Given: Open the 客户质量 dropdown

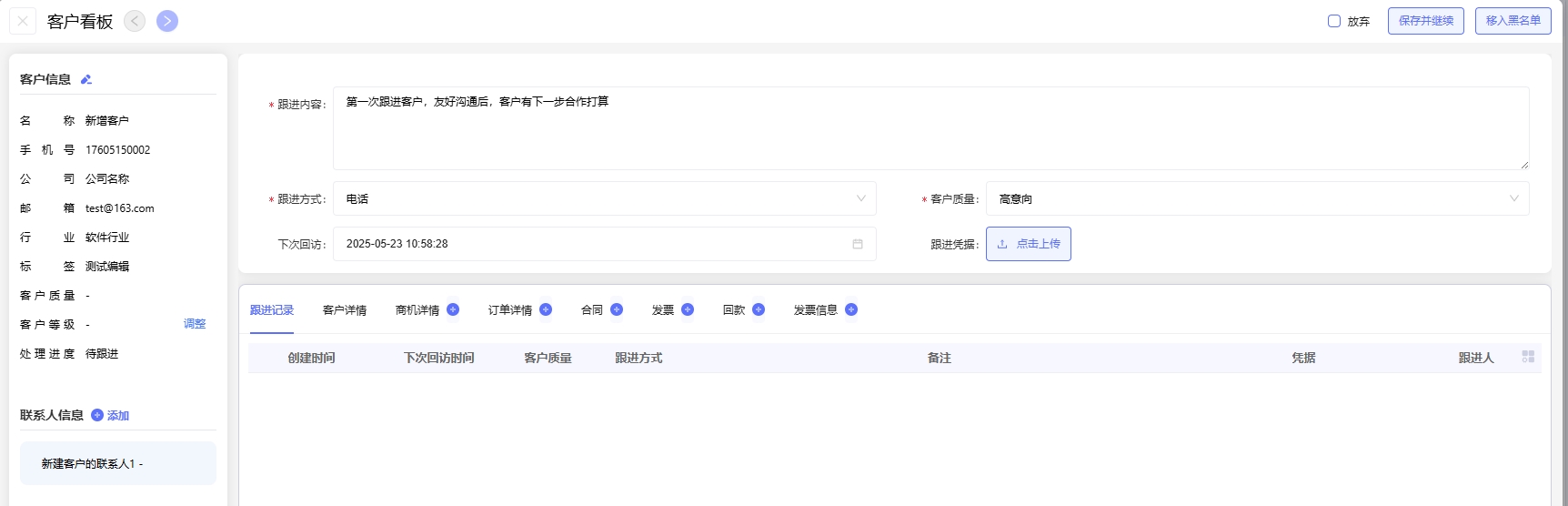Looking at the screenshot, I should click(1257, 198).
